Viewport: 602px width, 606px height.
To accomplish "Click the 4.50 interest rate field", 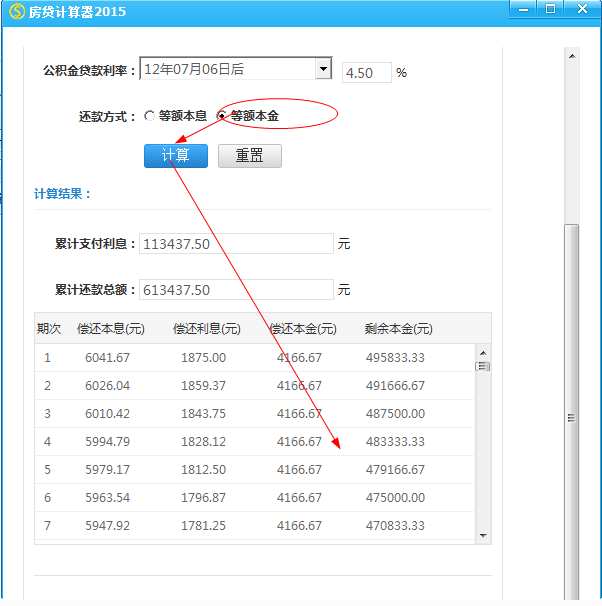I will [x=367, y=73].
